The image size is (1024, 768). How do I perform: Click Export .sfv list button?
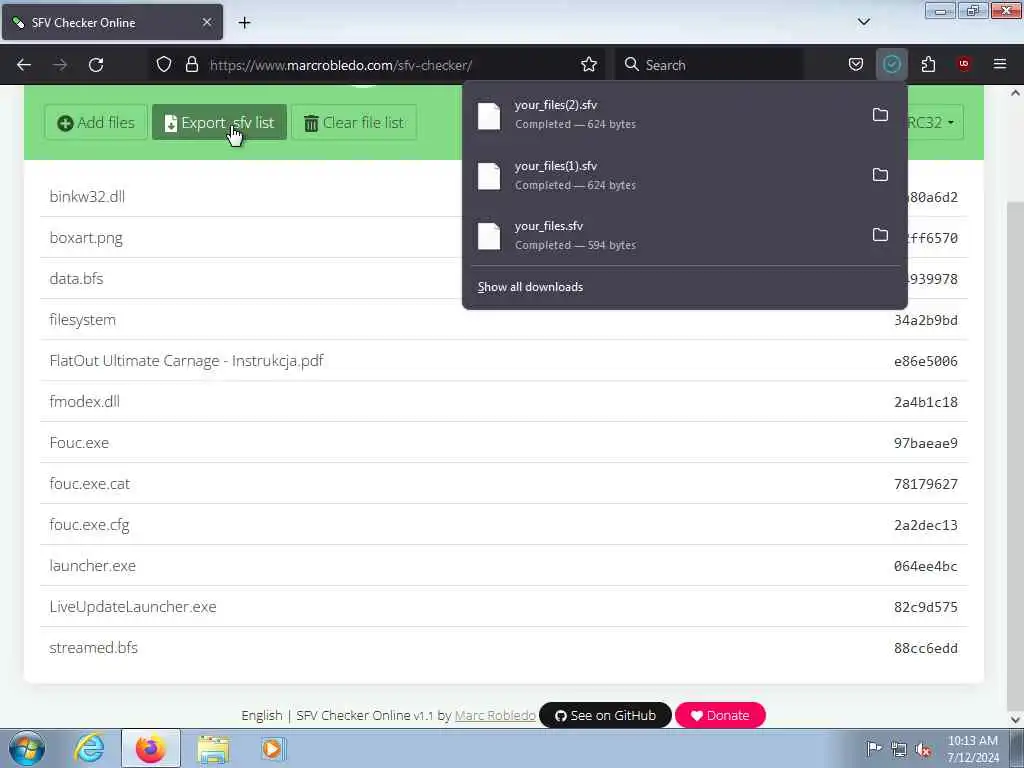(219, 122)
